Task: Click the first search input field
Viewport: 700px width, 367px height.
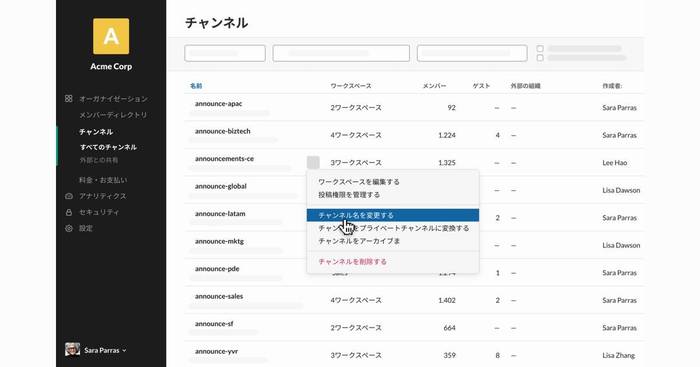Action: point(225,53)
